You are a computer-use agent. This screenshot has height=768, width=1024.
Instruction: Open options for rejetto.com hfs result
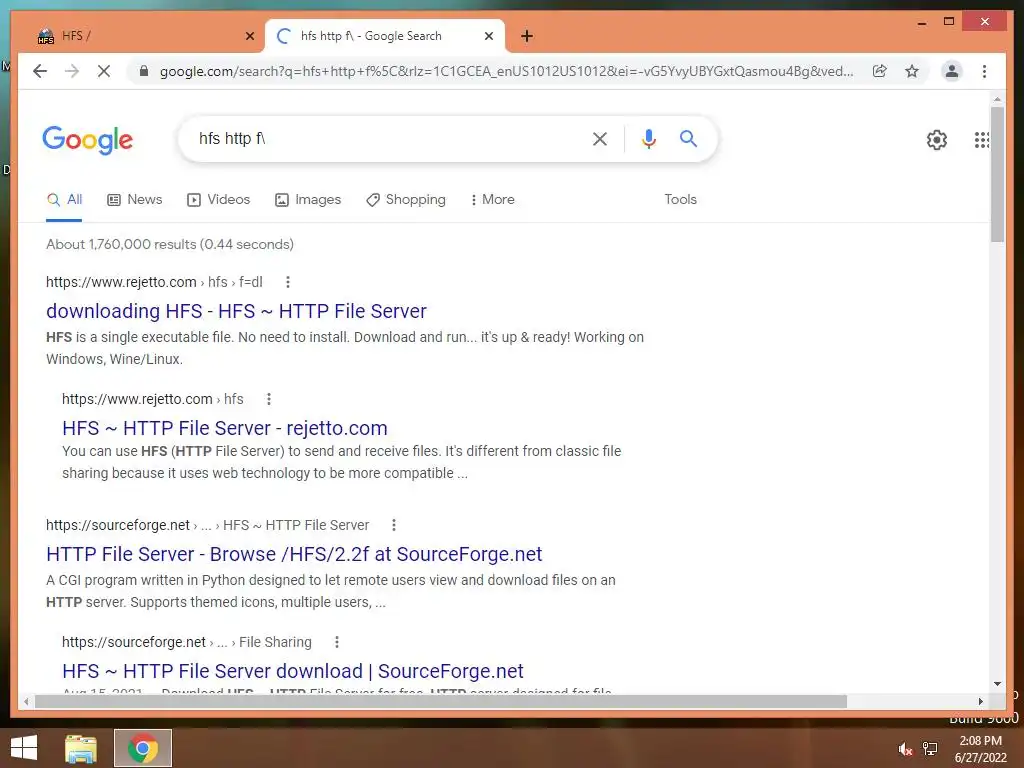(268, 399)
